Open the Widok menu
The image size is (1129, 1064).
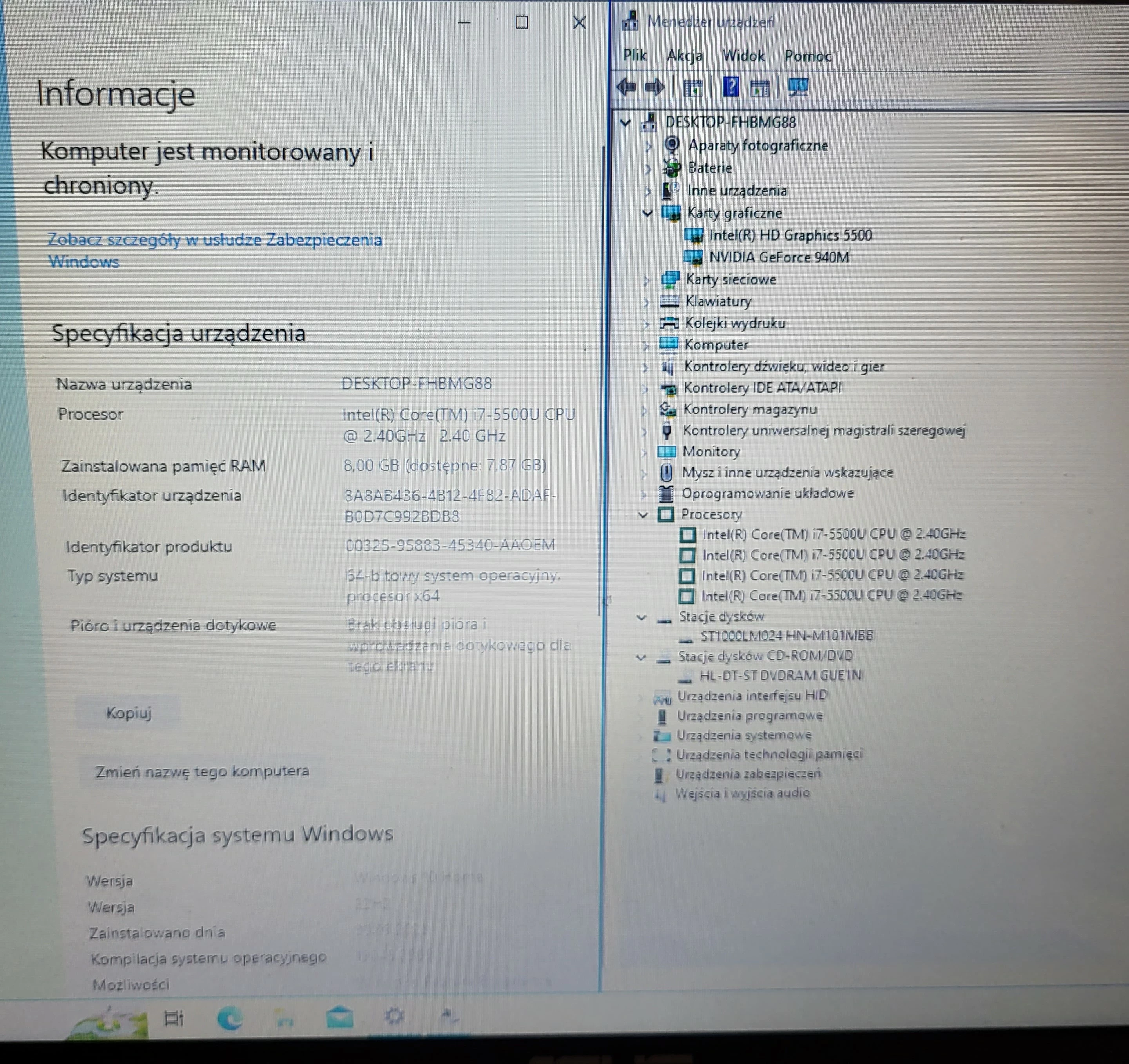point(743,56)
